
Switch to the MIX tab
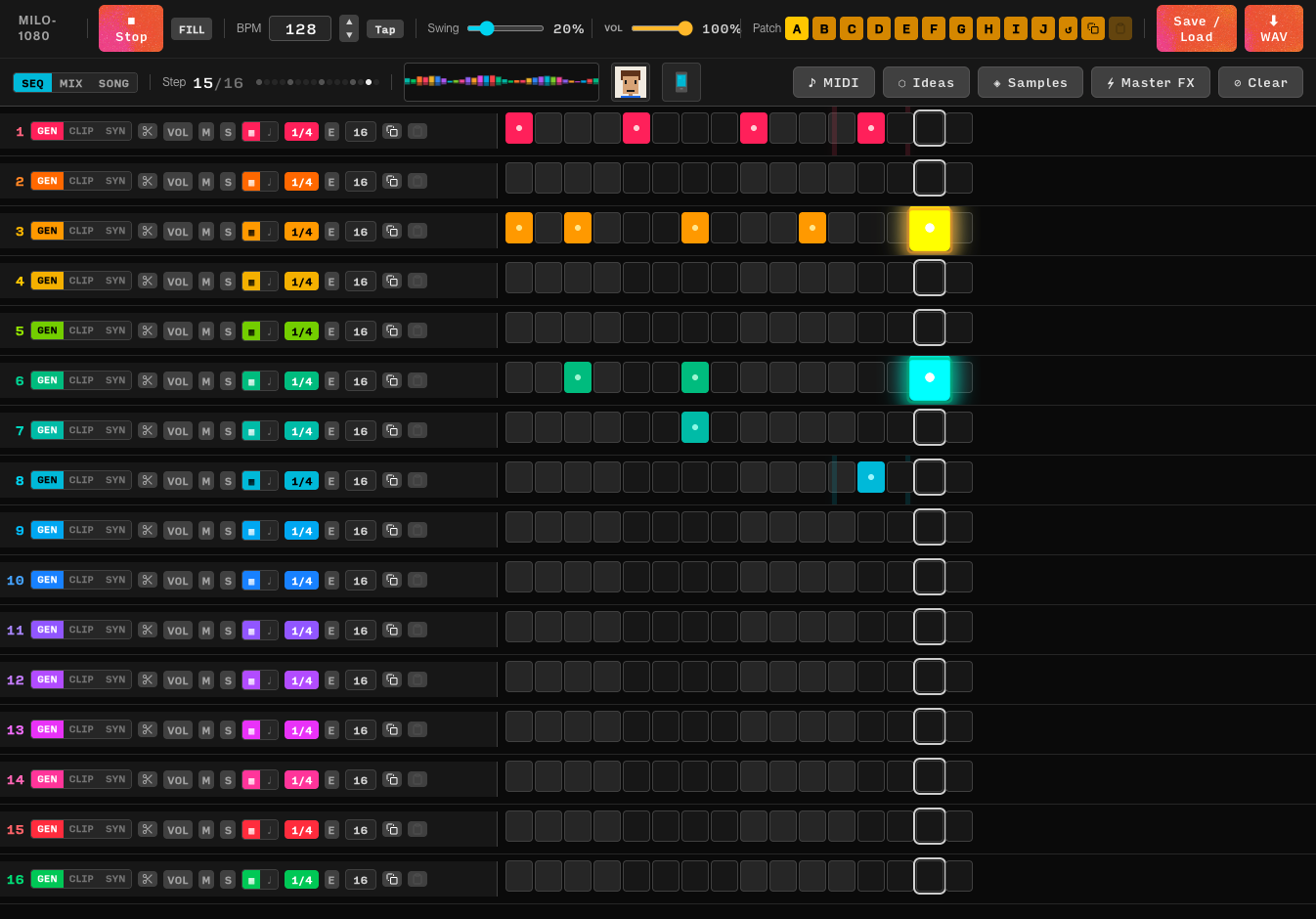[x=71, y=83]
